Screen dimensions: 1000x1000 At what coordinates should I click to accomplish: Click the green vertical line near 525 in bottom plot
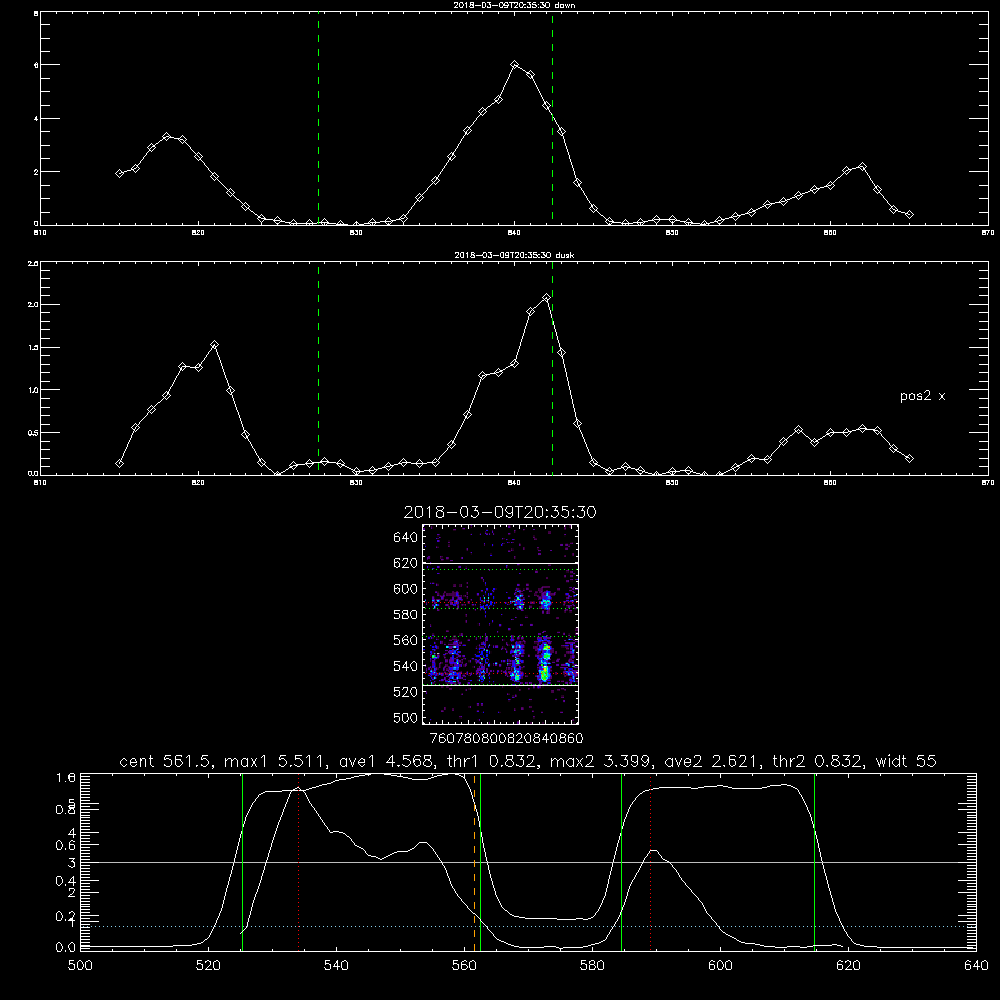pos(242,862)
